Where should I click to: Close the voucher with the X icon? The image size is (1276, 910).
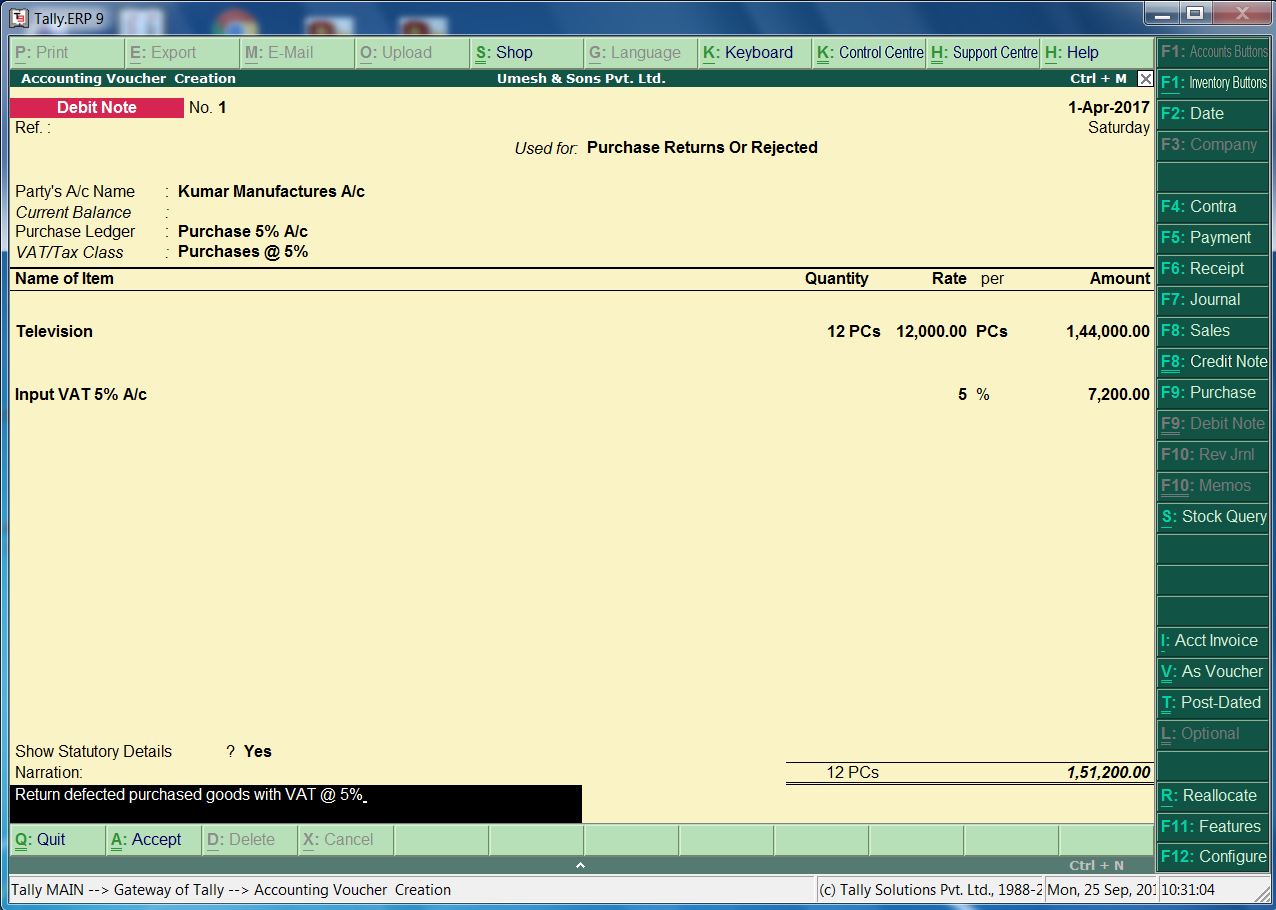point(1145,79)
